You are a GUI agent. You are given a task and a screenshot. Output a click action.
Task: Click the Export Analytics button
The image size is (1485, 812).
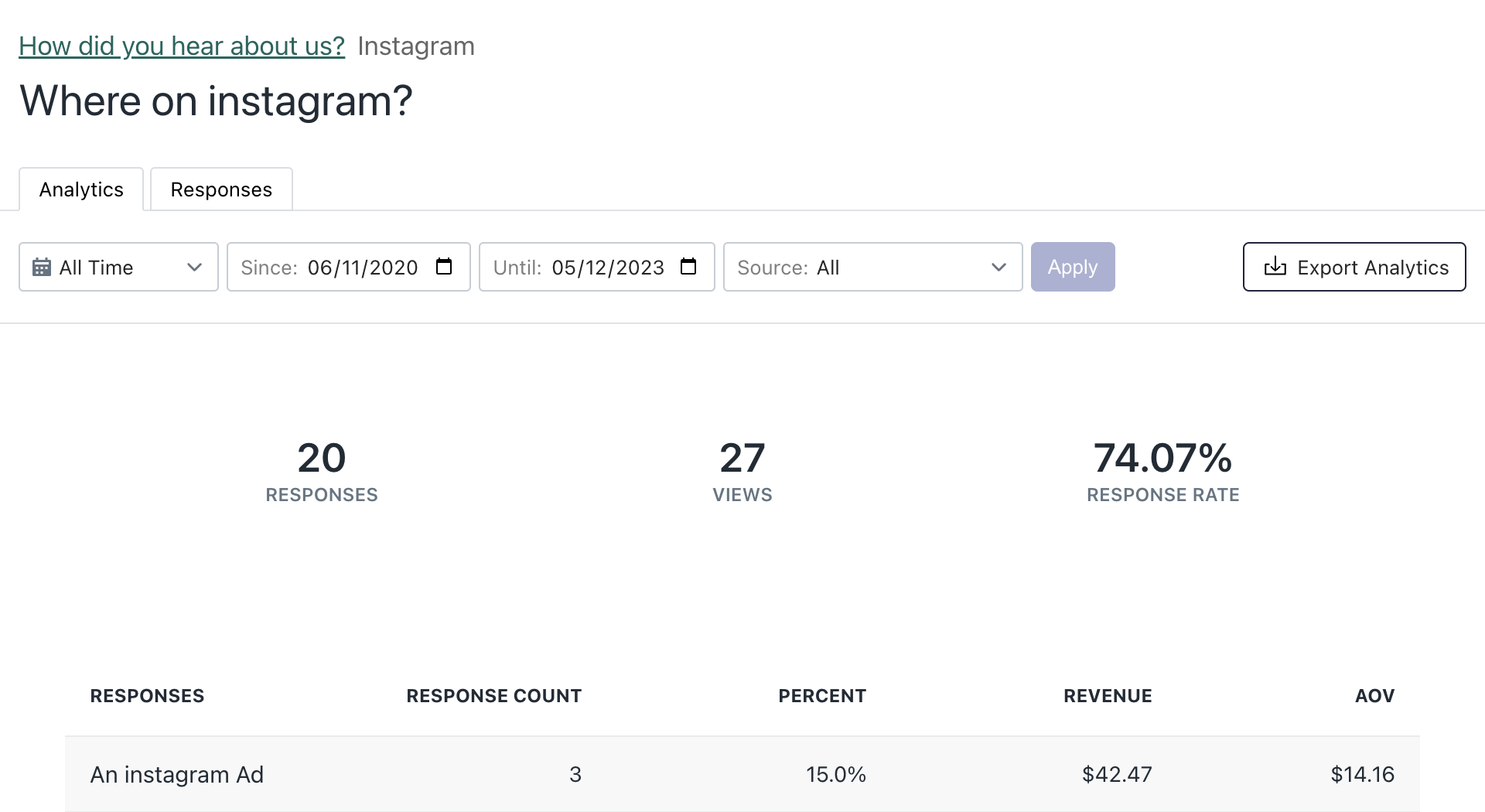[1354, 268]
